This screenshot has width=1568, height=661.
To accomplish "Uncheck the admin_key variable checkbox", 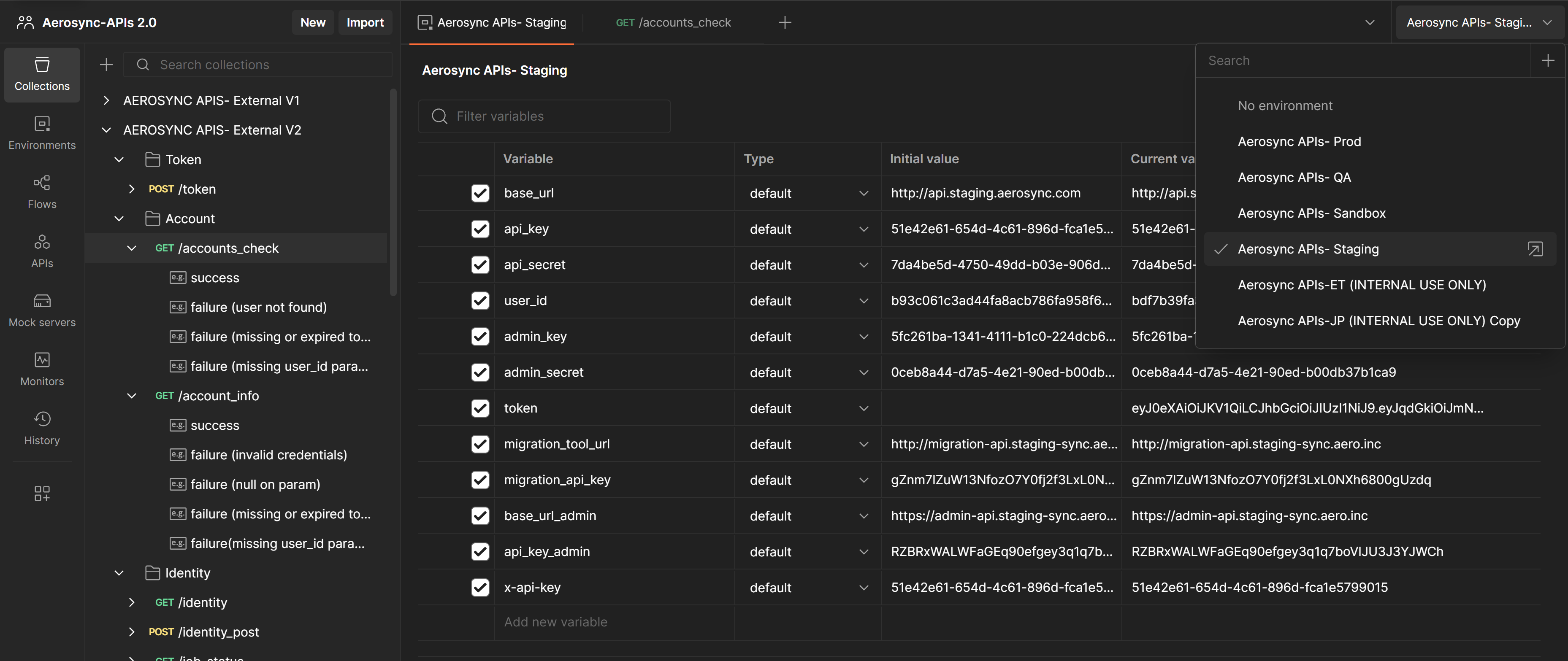I will (x=479, y=336).
